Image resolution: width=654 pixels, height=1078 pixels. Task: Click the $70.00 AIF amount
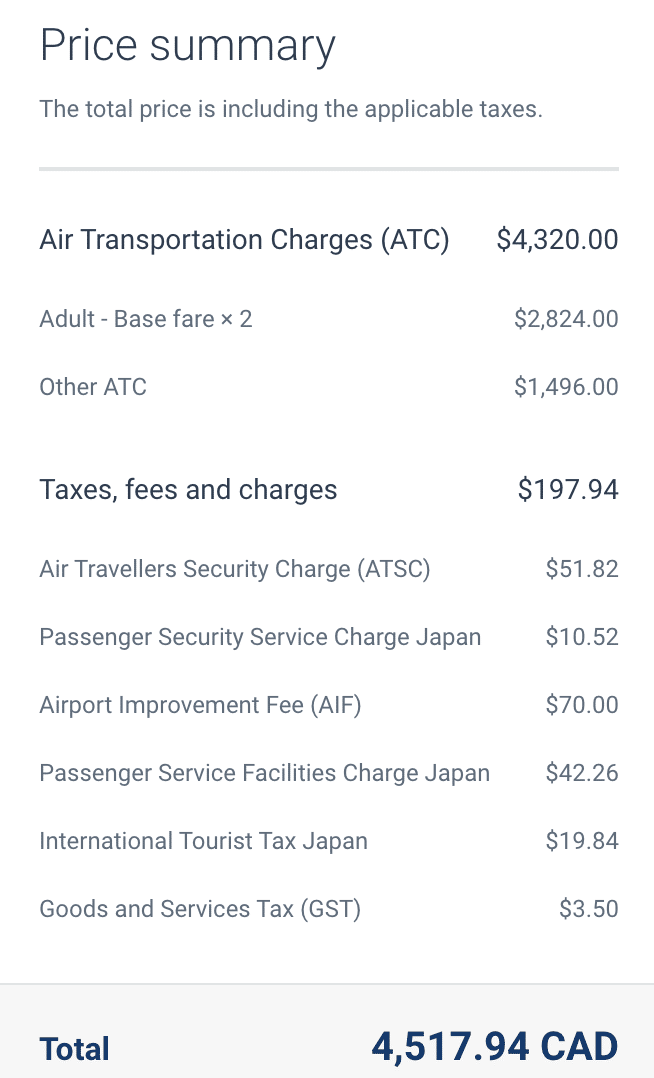(582, 705)
